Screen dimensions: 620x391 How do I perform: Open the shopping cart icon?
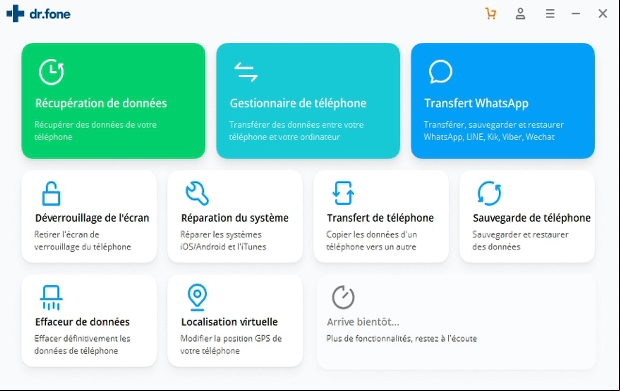pos(491,14)
